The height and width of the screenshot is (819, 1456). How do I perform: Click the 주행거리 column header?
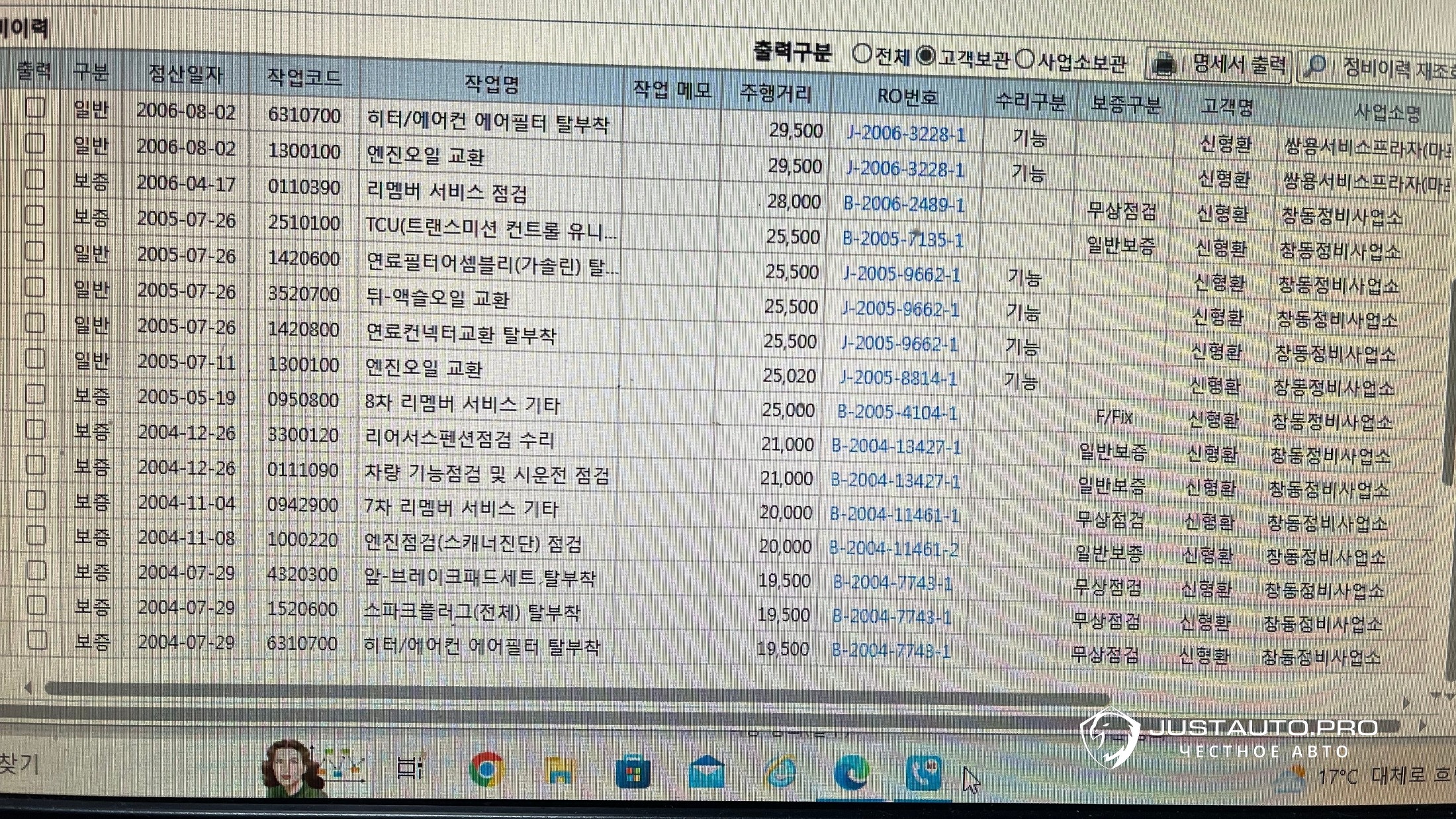[x=776, y=93]
